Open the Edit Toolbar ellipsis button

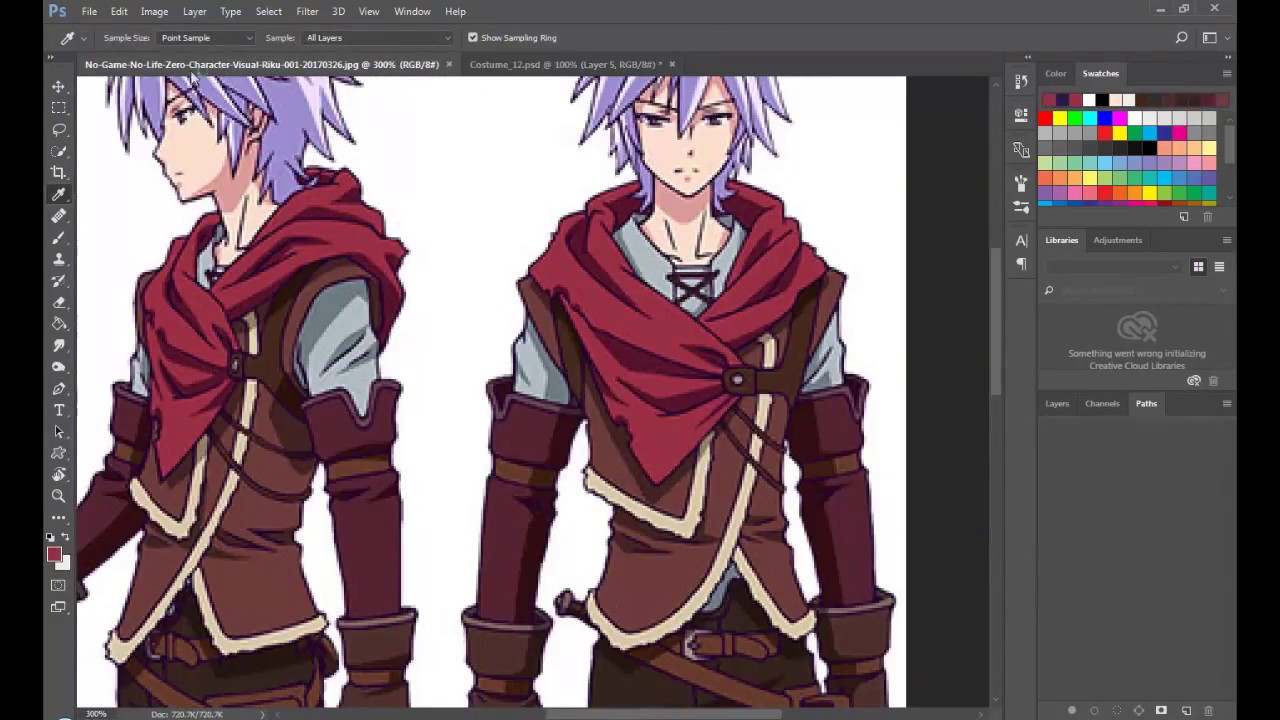tap(59, 517)
